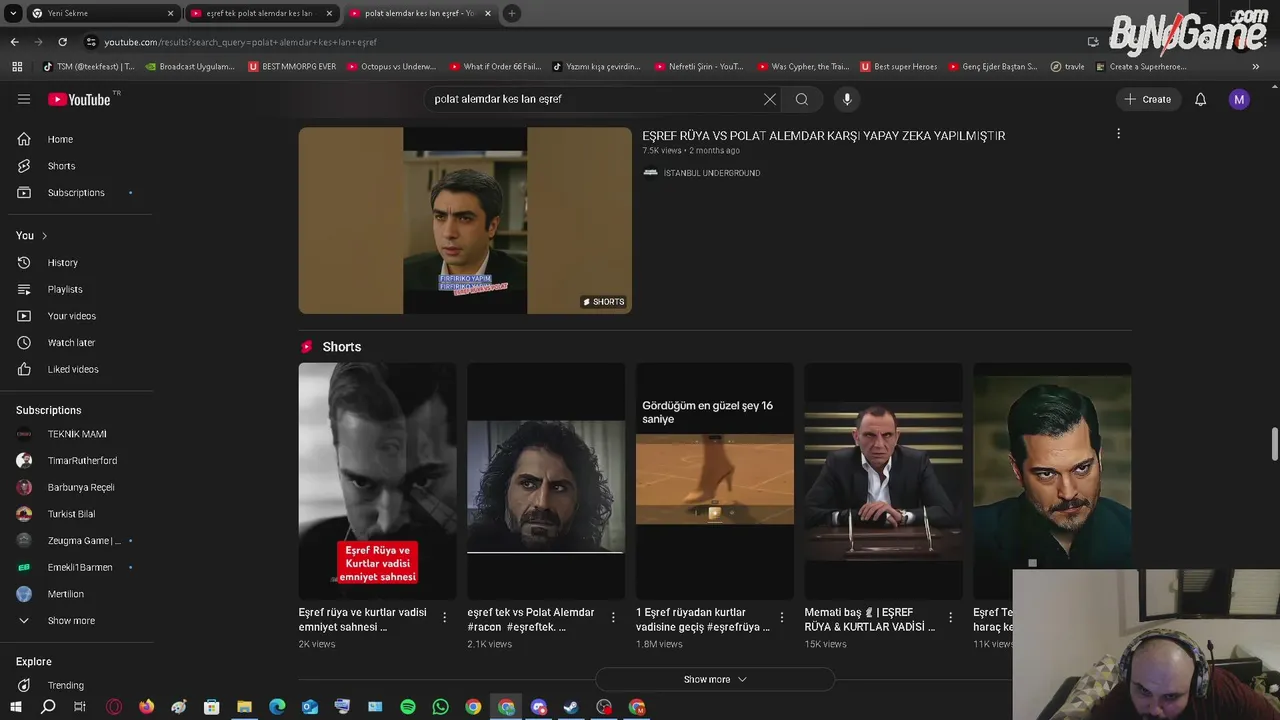This screenshot has width=1280, height=720.
Task: Open the YouTube hamburger guide menu
Action: [x=24, y=99]
